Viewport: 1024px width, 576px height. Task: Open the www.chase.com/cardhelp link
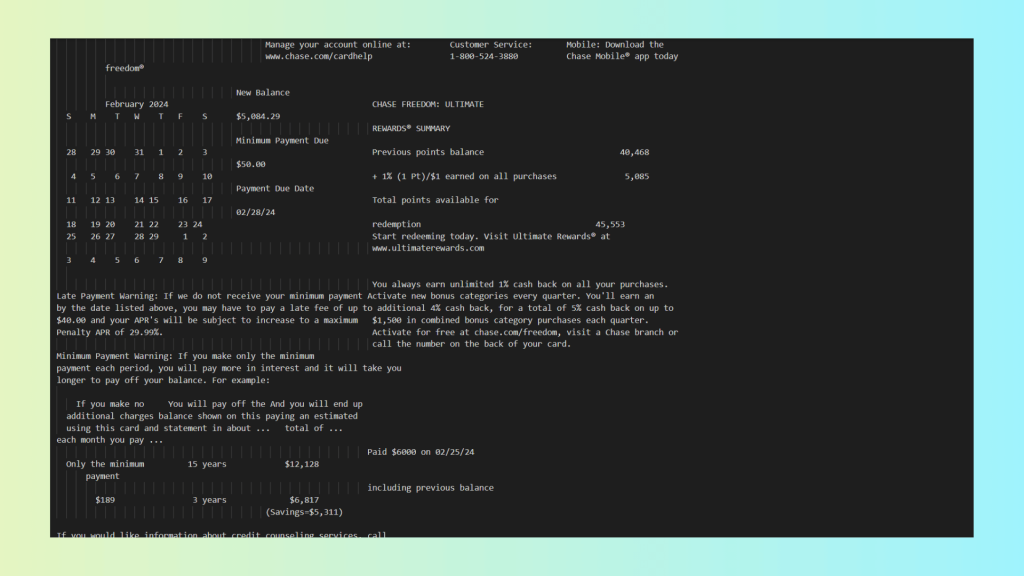click(321, 57)
